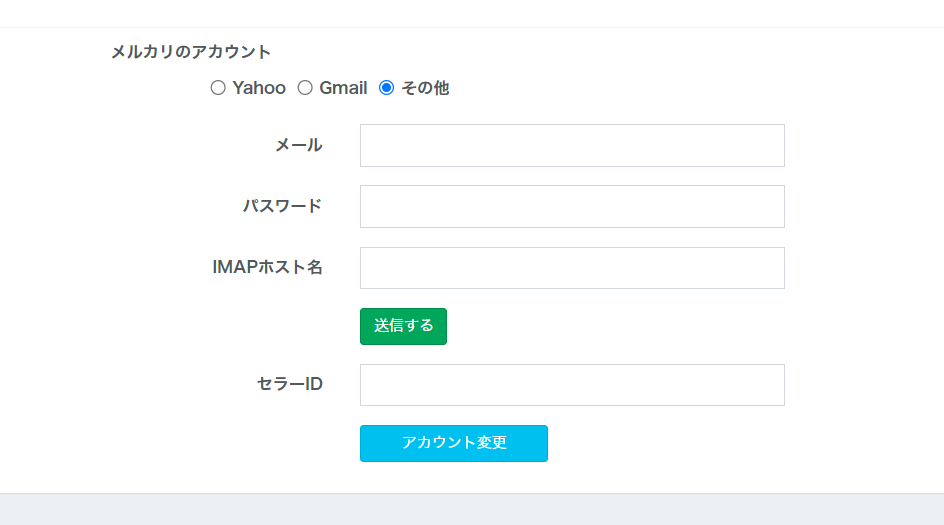Click the divider line above the heading
944x525 pixels.
click(x=472, y=27)
